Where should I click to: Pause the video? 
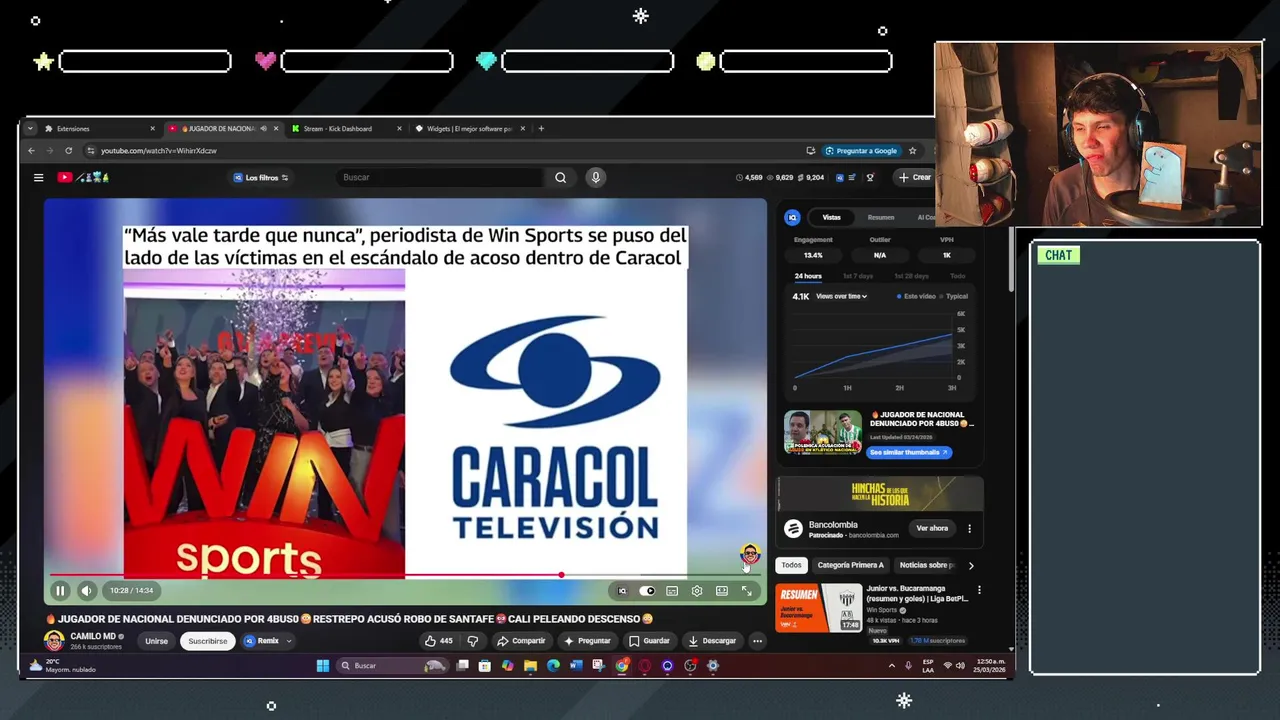pos(60,591)
